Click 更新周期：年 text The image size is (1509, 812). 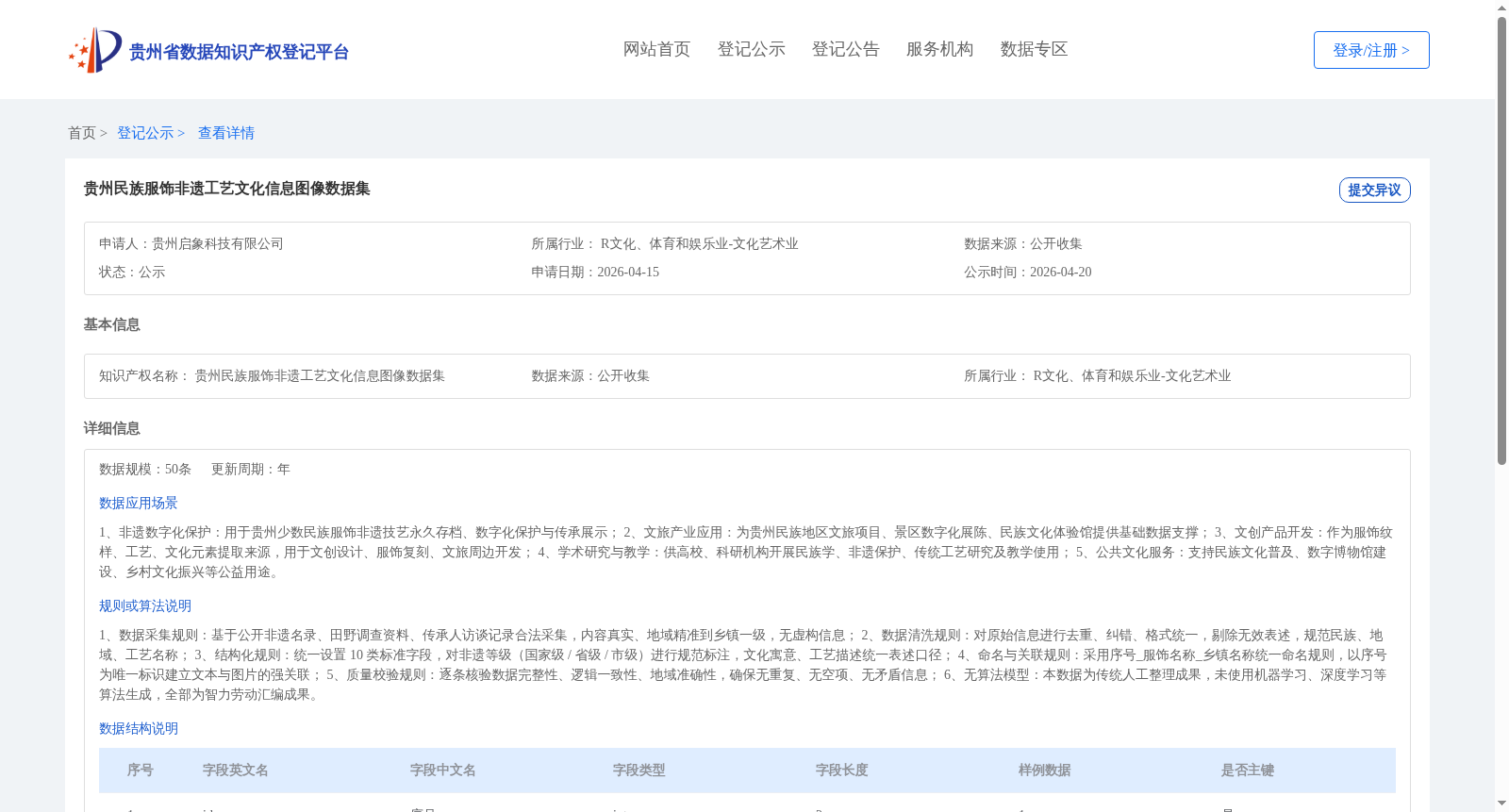(x=251, y=469)
